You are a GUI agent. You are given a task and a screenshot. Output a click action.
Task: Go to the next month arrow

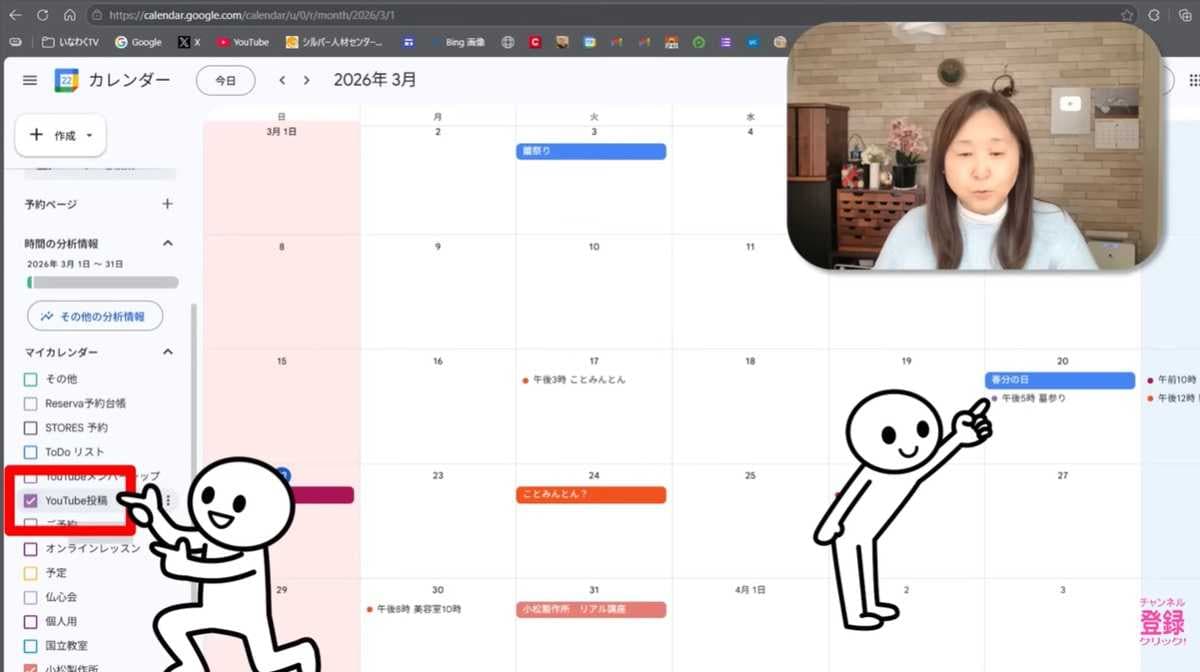click(x=307, y=81)
